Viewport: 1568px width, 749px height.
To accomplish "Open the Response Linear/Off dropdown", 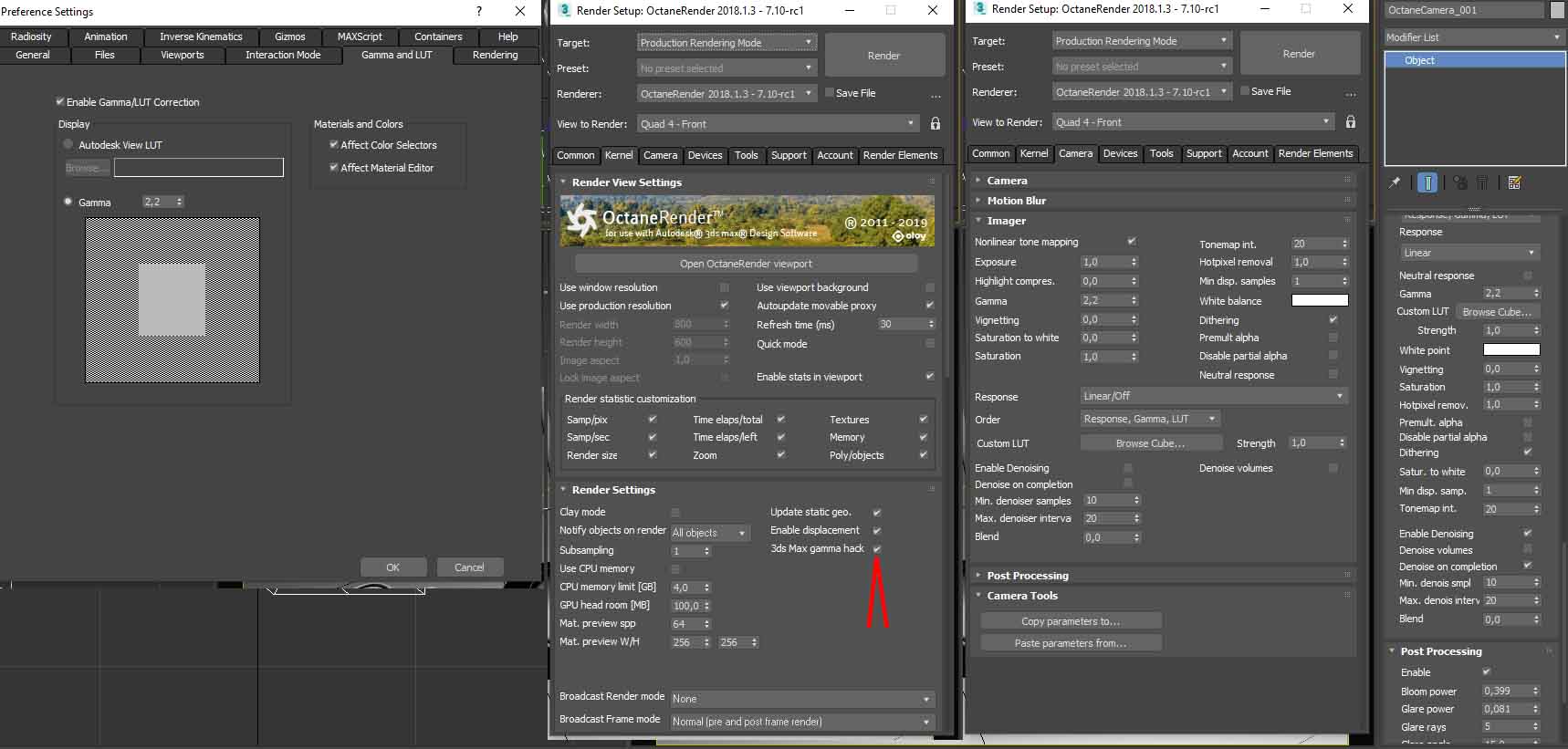I will (1213, 396).
